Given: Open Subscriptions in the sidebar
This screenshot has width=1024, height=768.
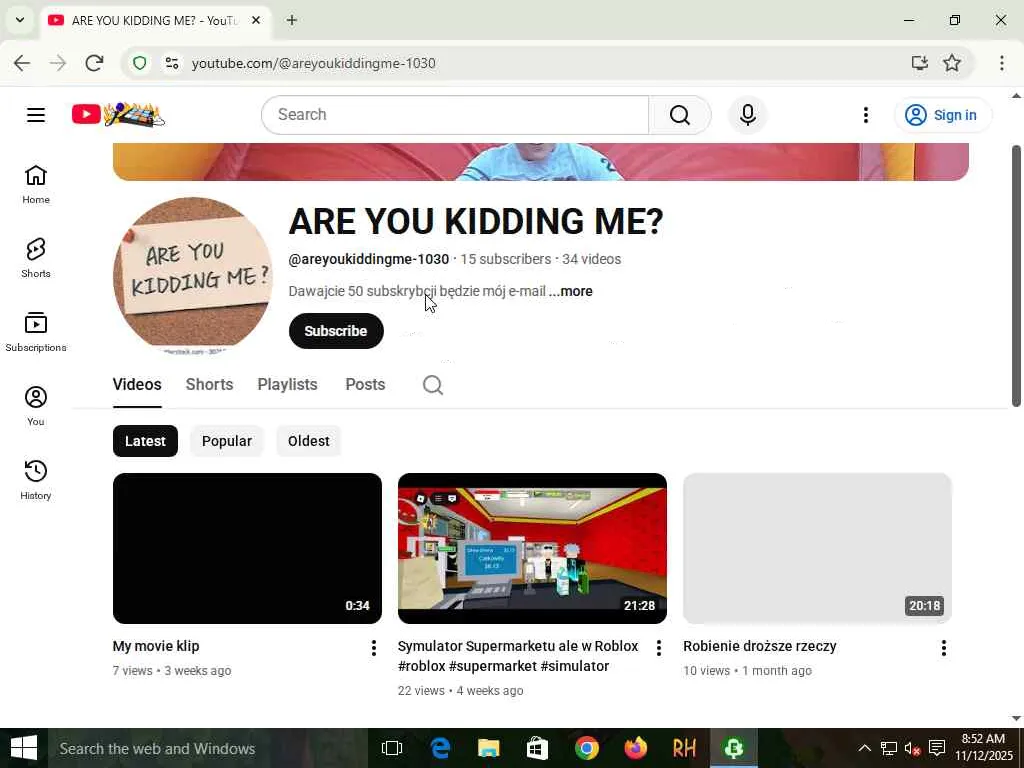Looking at the screenshot, I should [36, 332].
